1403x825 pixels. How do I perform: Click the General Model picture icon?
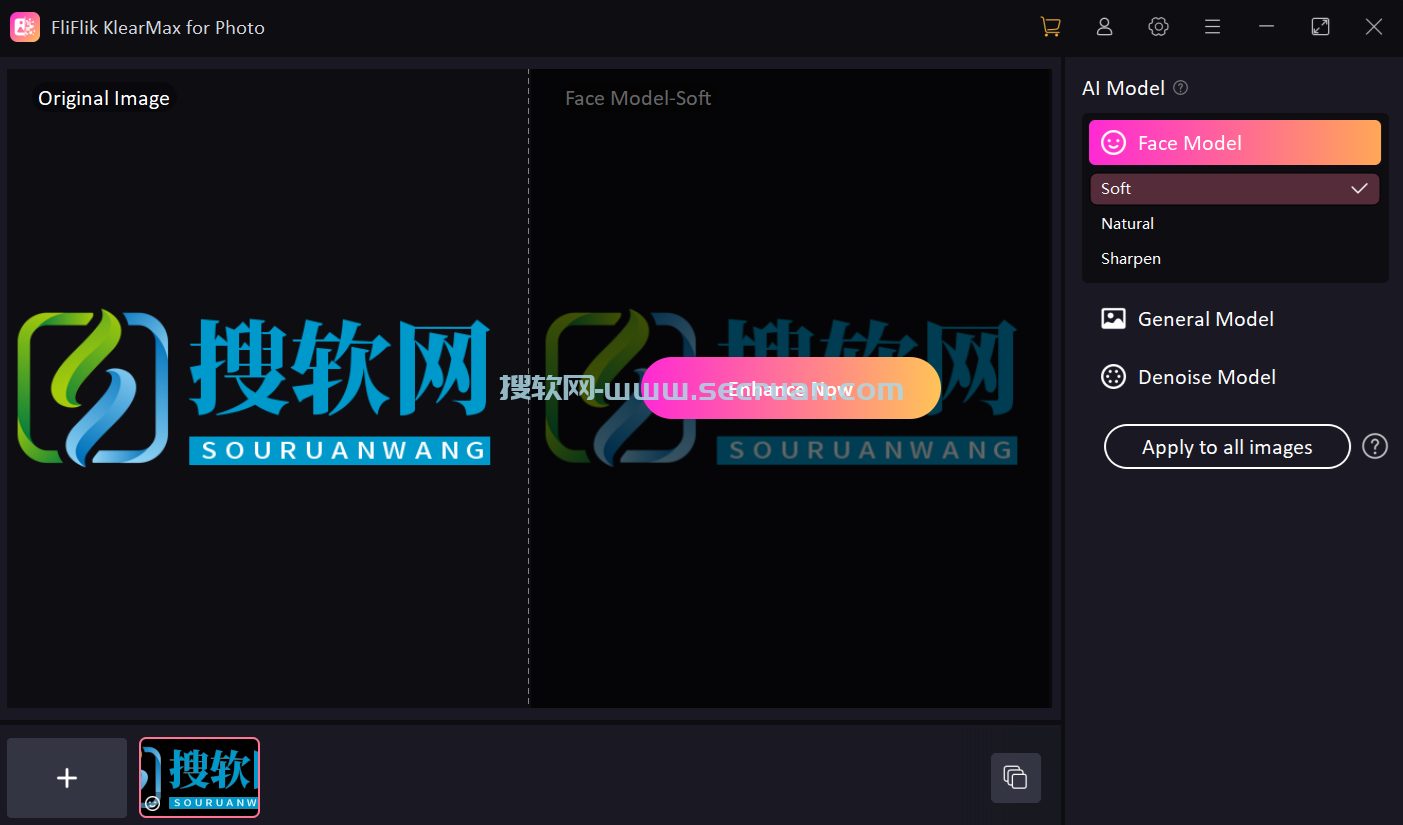click(1113, 319)
